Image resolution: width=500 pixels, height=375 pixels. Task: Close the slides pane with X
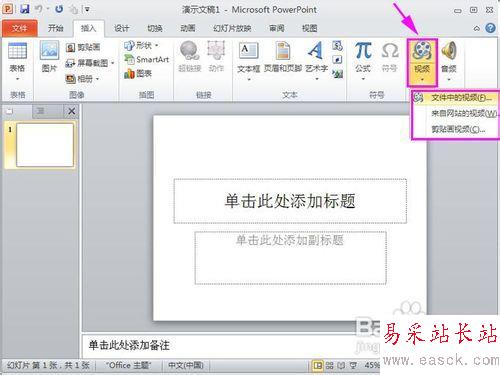(x=71, y=111)
